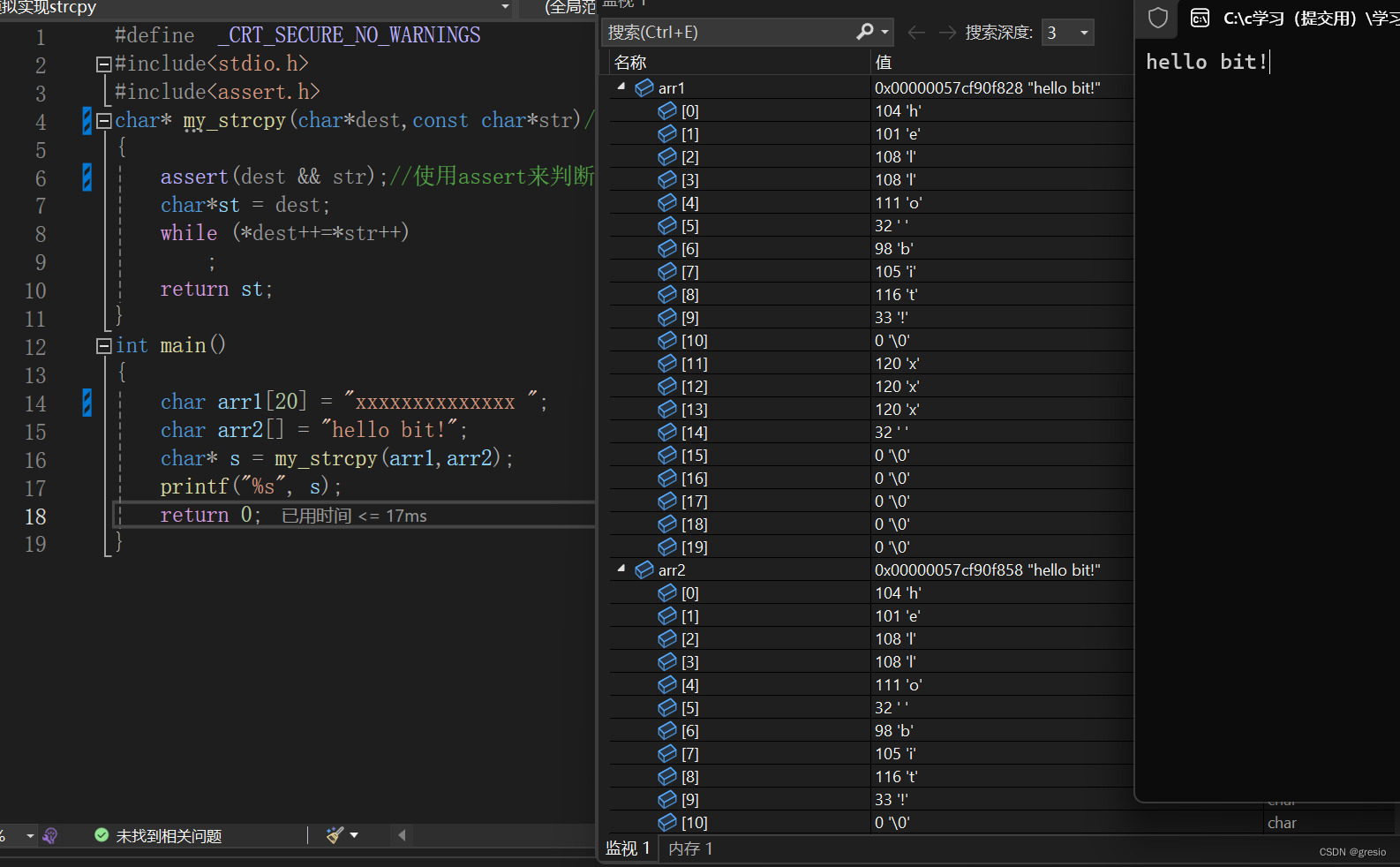Select arr1 element [10] cube icon
Screen dimensions: 1400x867
pyautogui.click(x=667, y=340)
